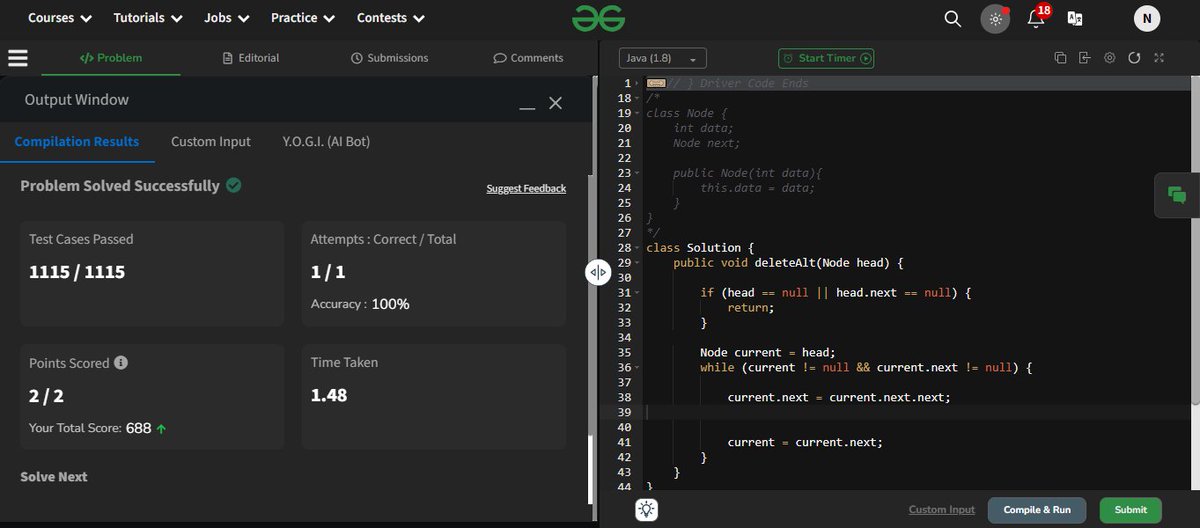Screen dimensions: 1200x528
Task: Click the Custom Input link below editor
Action: pos(941,510)
